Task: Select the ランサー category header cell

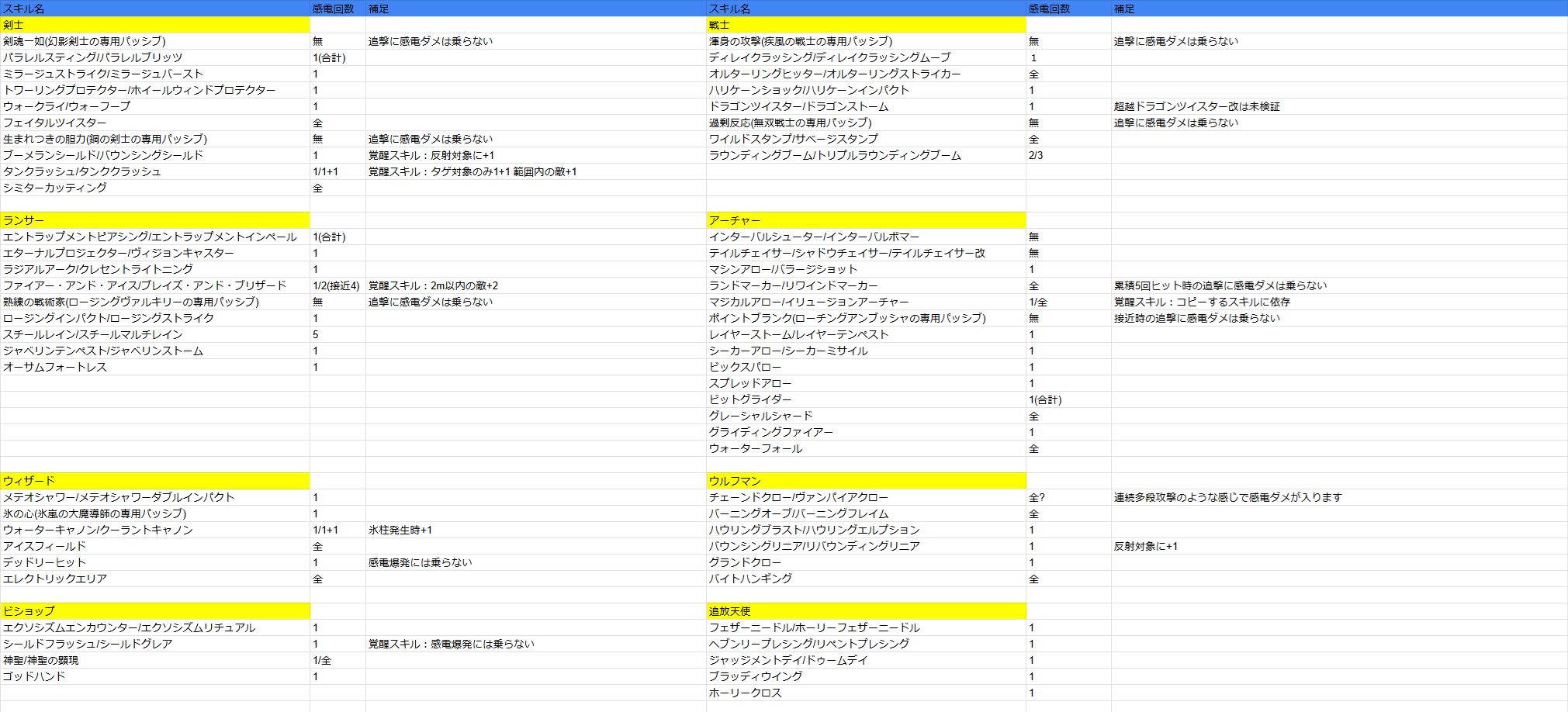Action: point(155,220)
